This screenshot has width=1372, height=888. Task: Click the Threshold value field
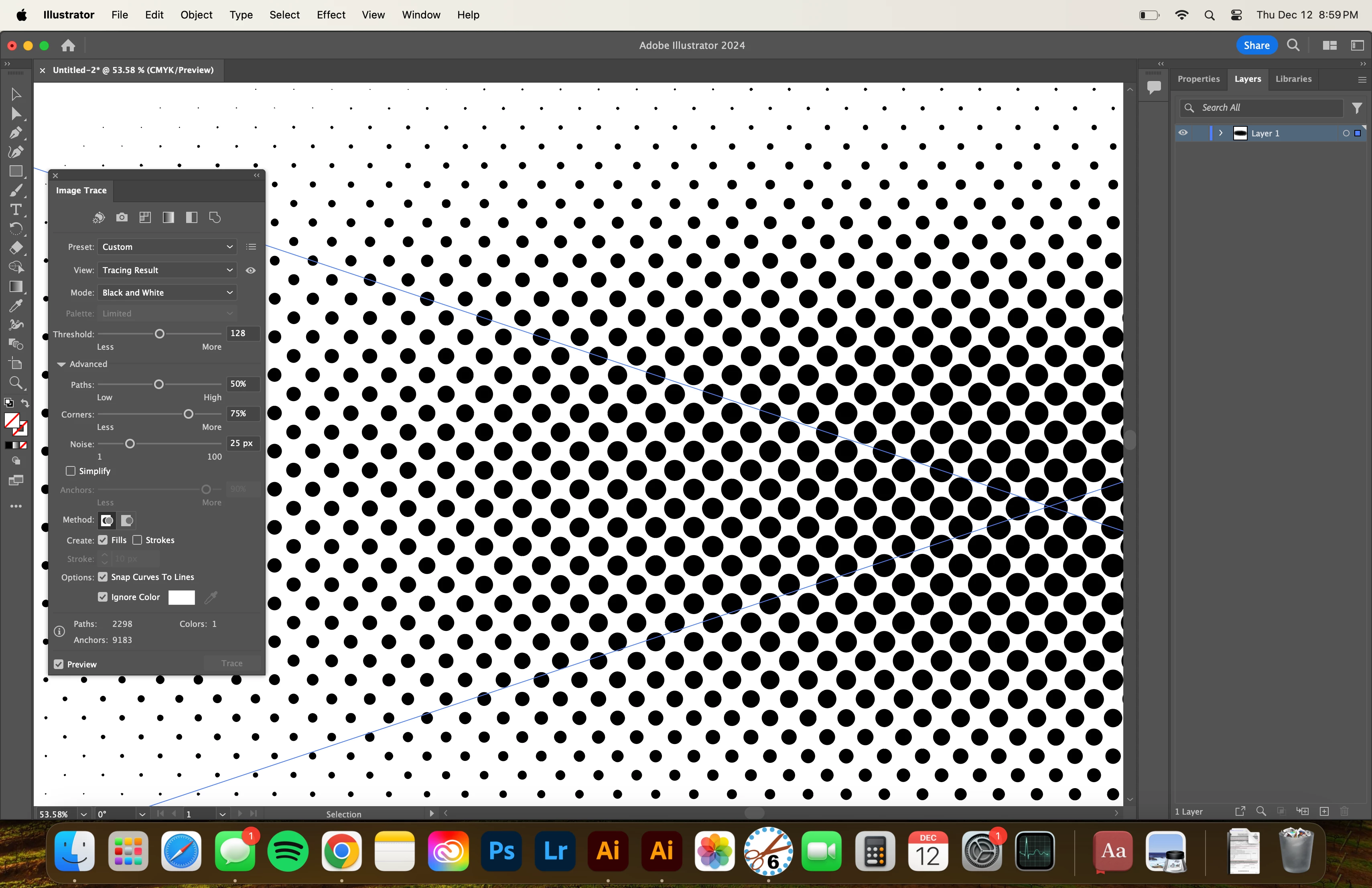pyautogui.click(x=243, y=333)
